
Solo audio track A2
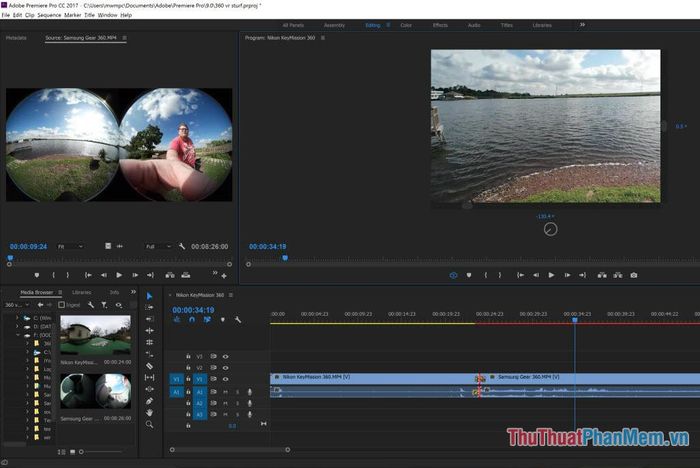tap(238, 403)
